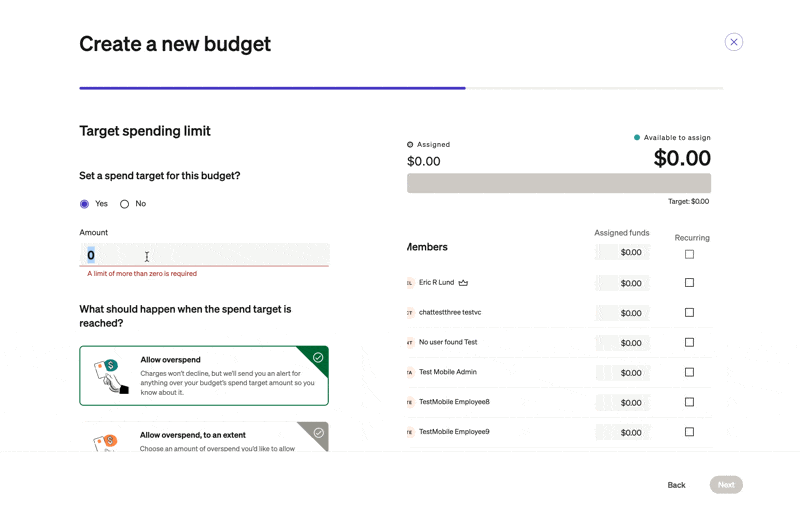Check recurring for TestMobile Employee9
The height and width of the screenshot is (514, 800).
(689, 432)
